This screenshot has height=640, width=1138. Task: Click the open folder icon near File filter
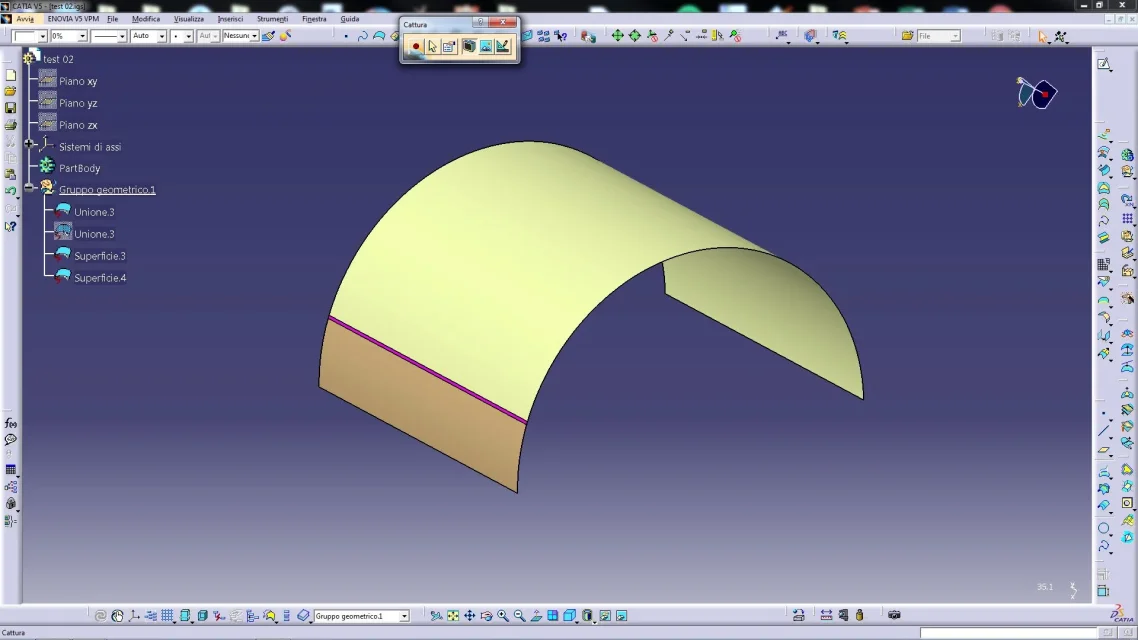coord(907,36)
